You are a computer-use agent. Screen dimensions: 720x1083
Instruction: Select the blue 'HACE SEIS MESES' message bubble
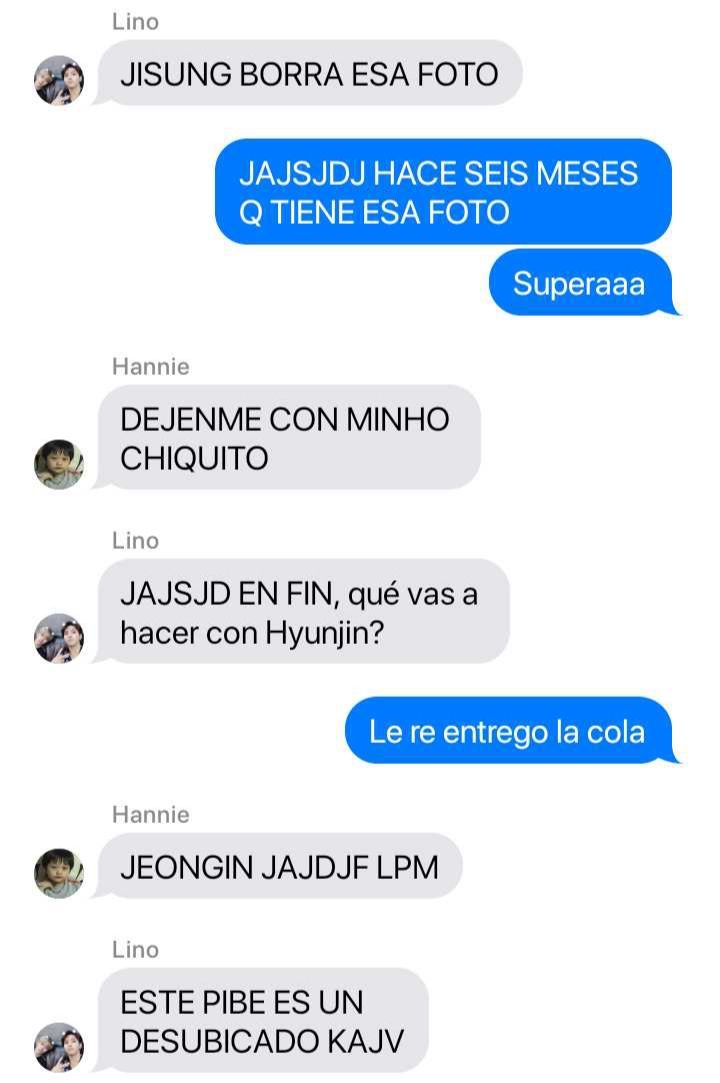[443, 192]
